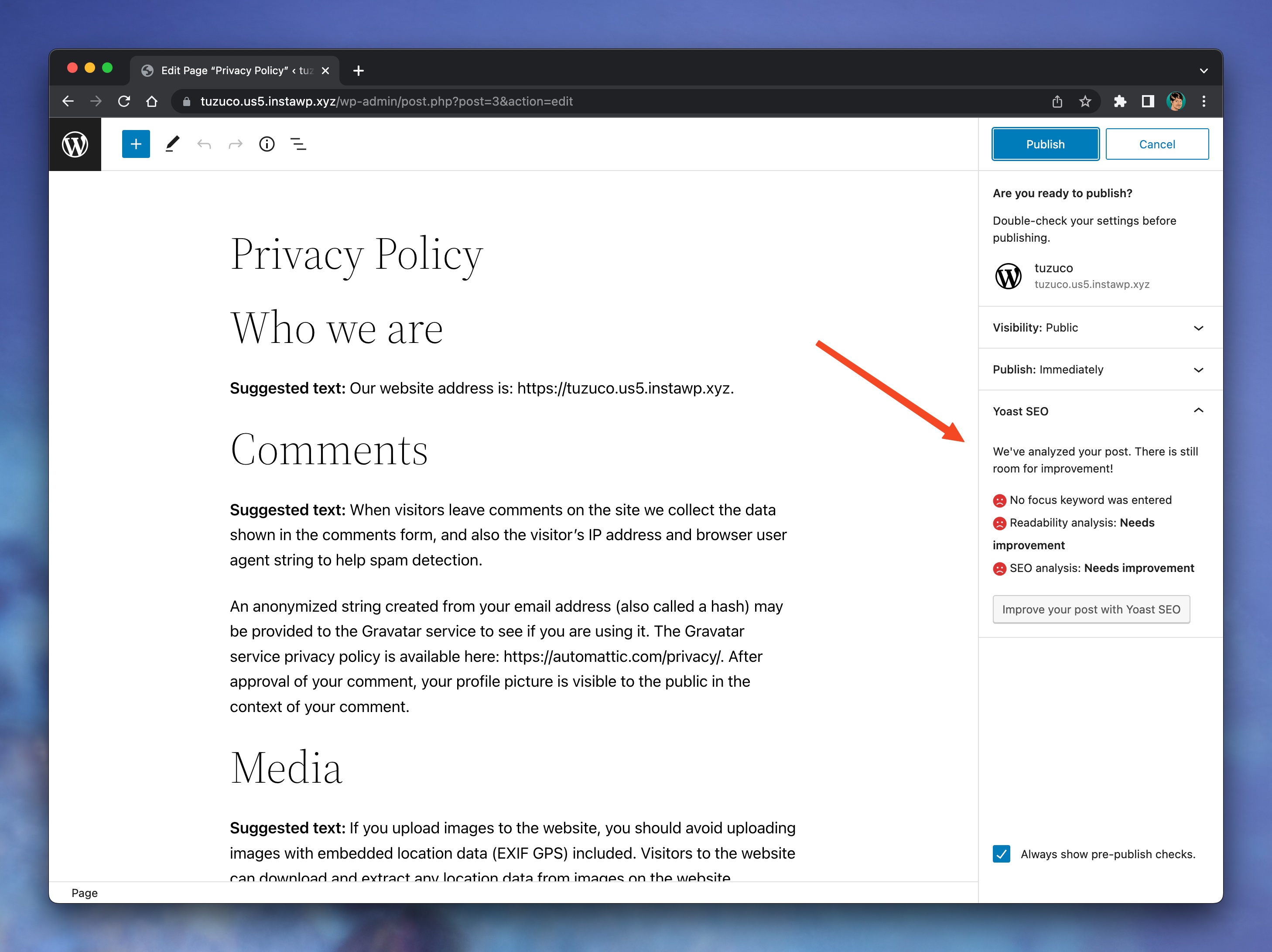Uncheck Always show pre-publish checks

click(1001, 854)
